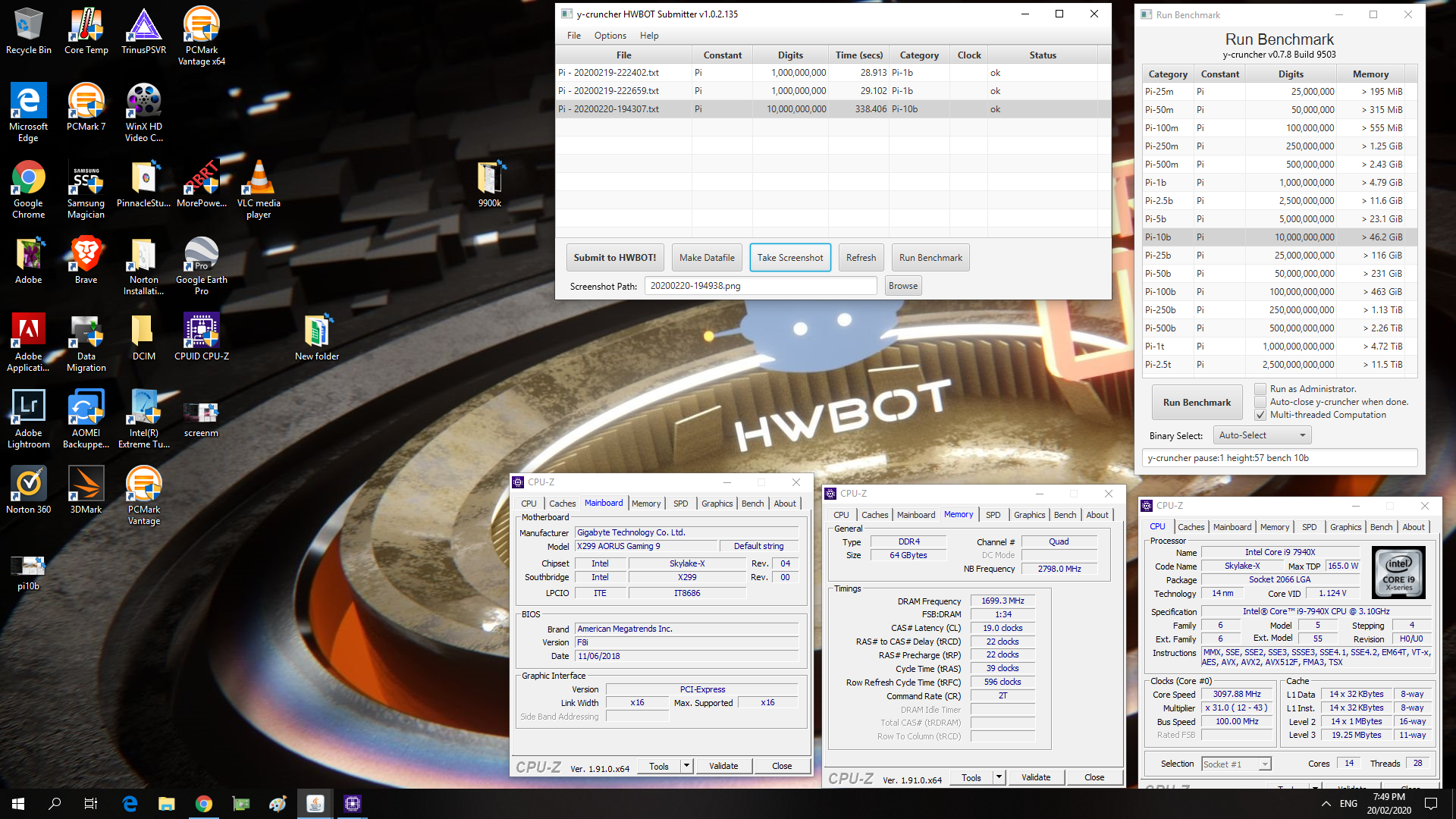Expand the Tools dropdown arrow in Mainboard CPU-Z
Viewport: 1456px width, 819px height.
coord(686,766)
